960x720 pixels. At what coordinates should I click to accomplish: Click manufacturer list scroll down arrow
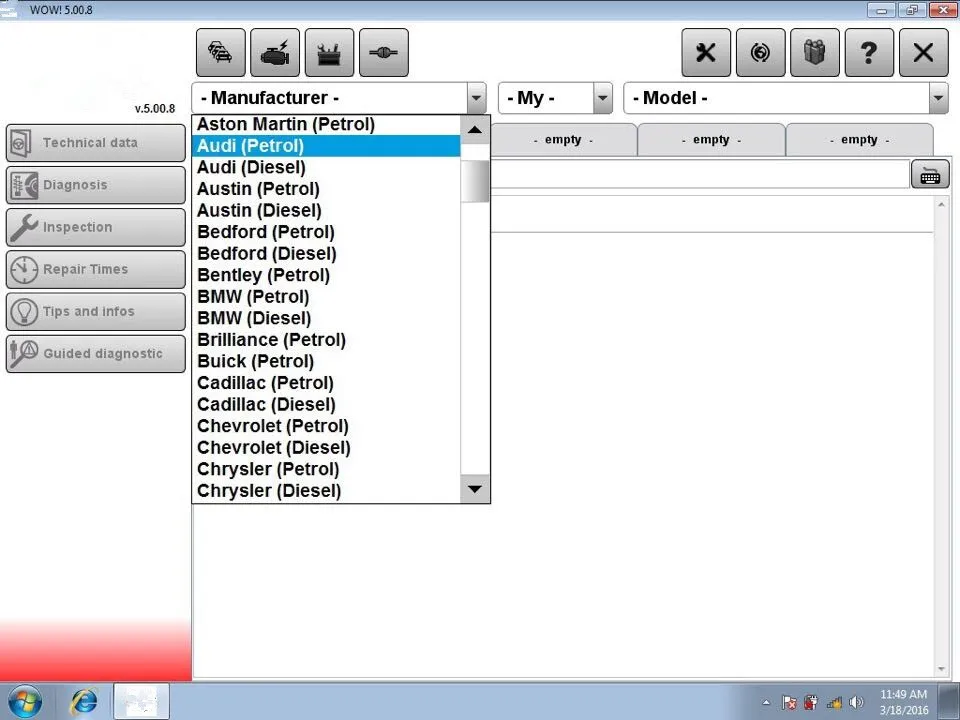tap(474, 489)
